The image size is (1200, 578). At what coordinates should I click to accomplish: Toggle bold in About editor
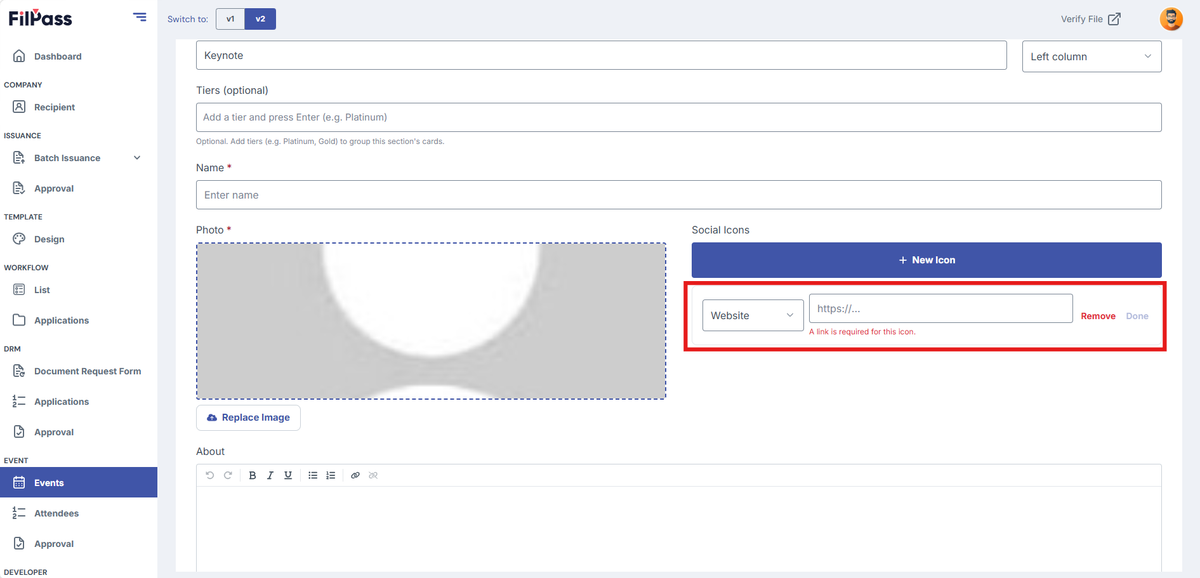253,475
